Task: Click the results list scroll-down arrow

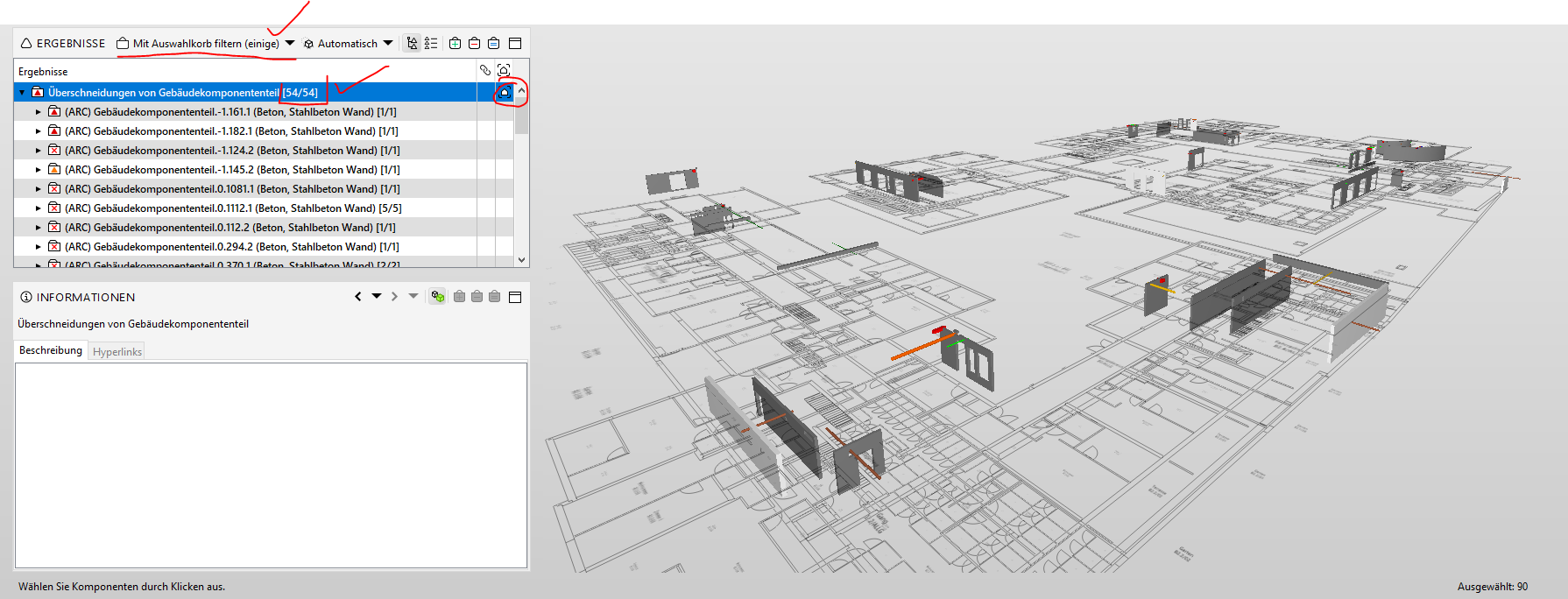Action: click(521, 259)
